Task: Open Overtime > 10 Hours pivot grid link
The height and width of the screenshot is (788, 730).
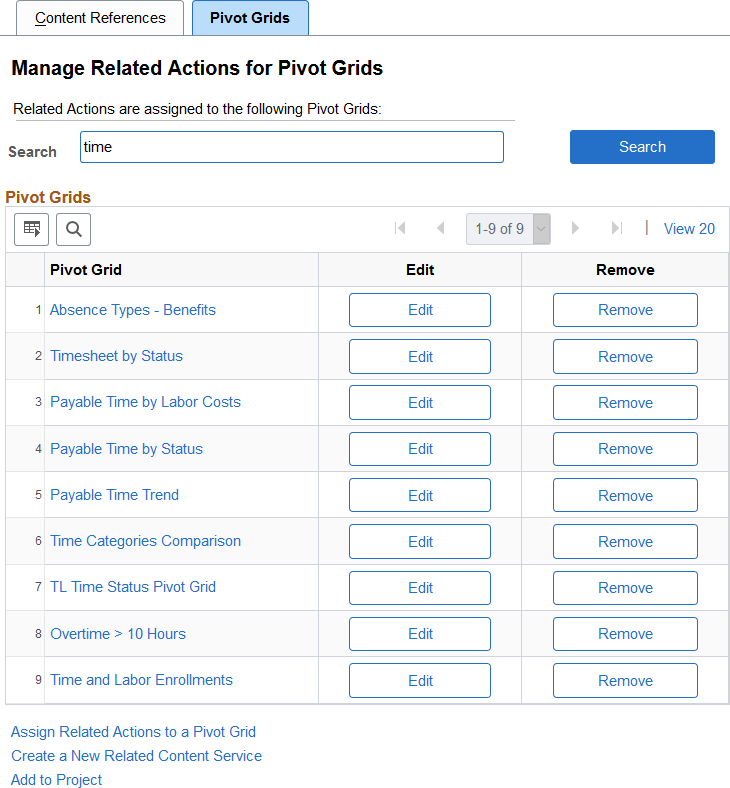Action: pos(118,634)
